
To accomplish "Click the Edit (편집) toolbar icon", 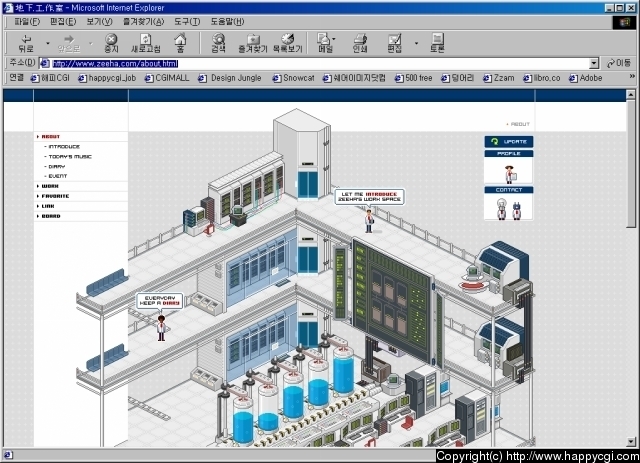I will 394,43.
